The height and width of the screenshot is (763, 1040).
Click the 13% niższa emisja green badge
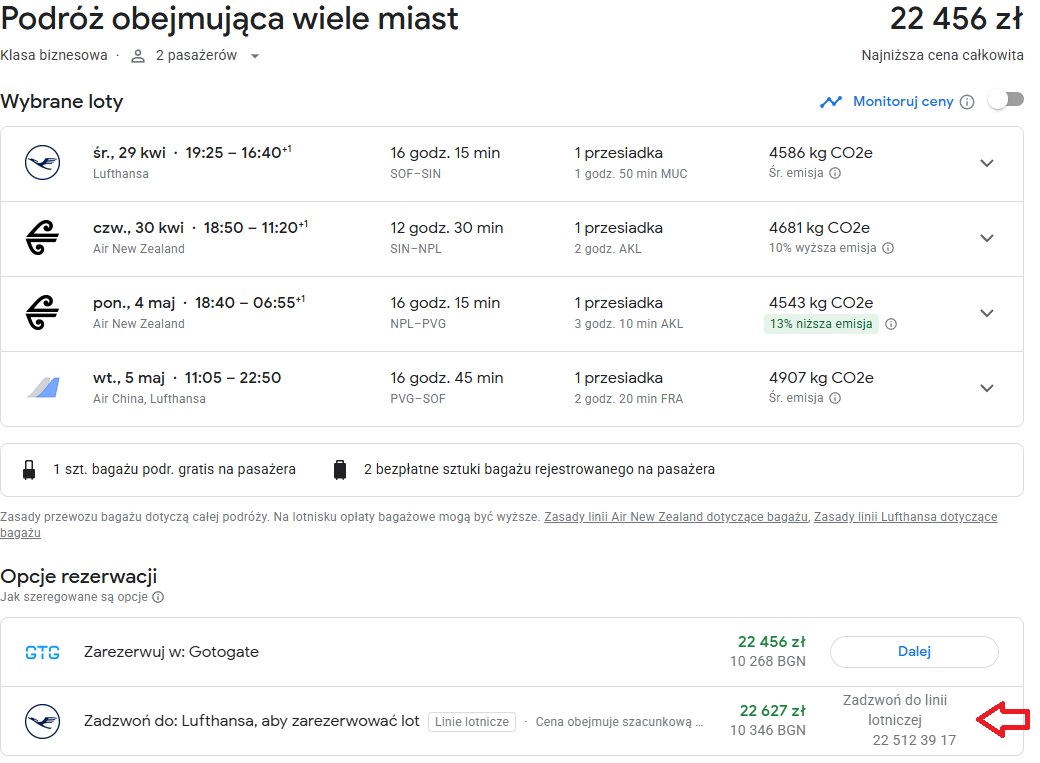[821, 324]
